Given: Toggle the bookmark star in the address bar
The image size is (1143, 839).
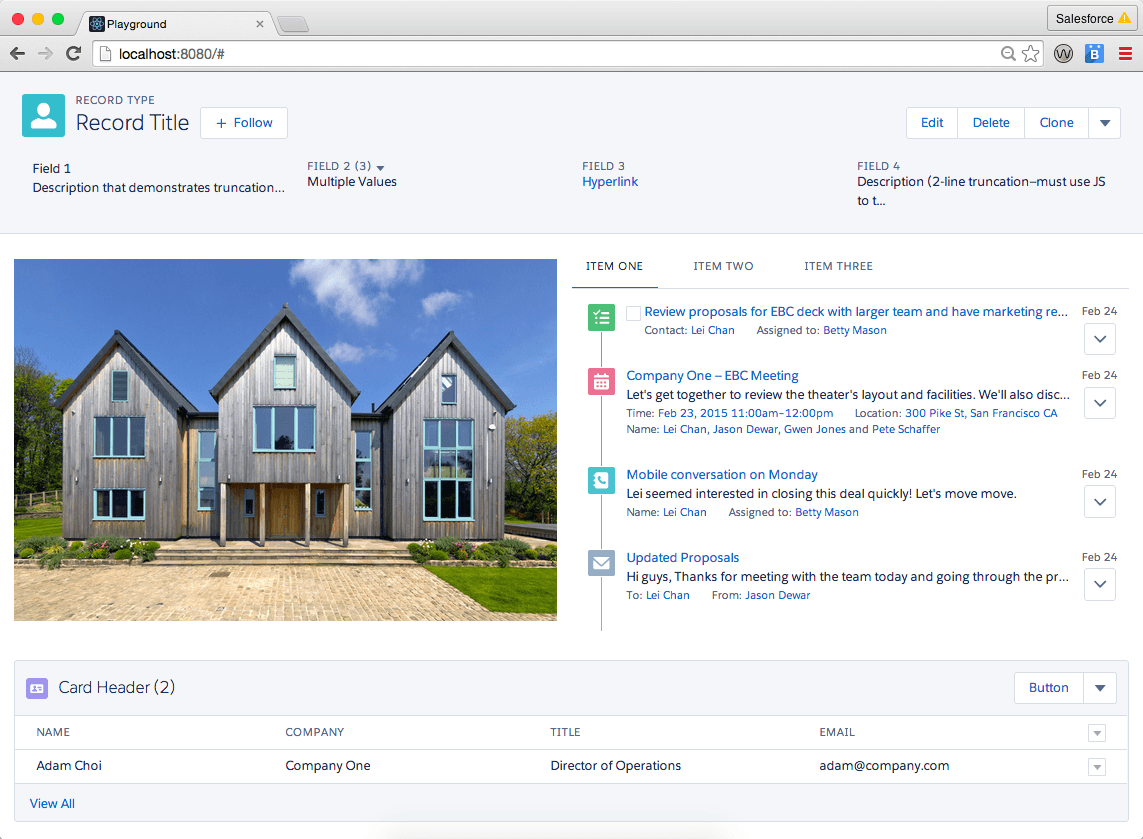Looking at the screenshot, I should 1031,53.
